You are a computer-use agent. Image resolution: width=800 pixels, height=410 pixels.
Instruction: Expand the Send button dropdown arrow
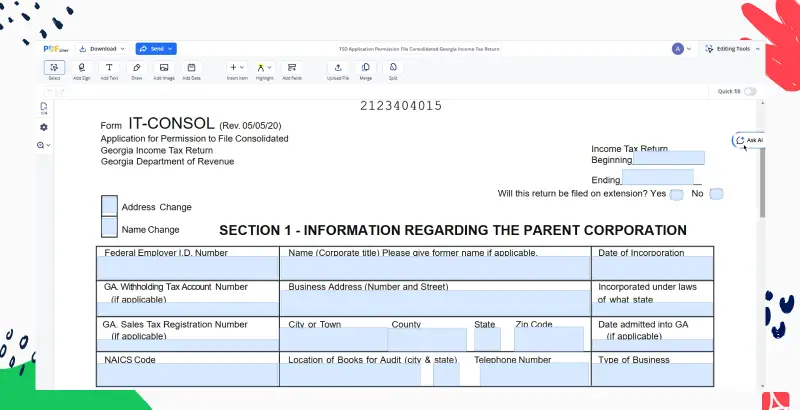click(x=170, y=49)
